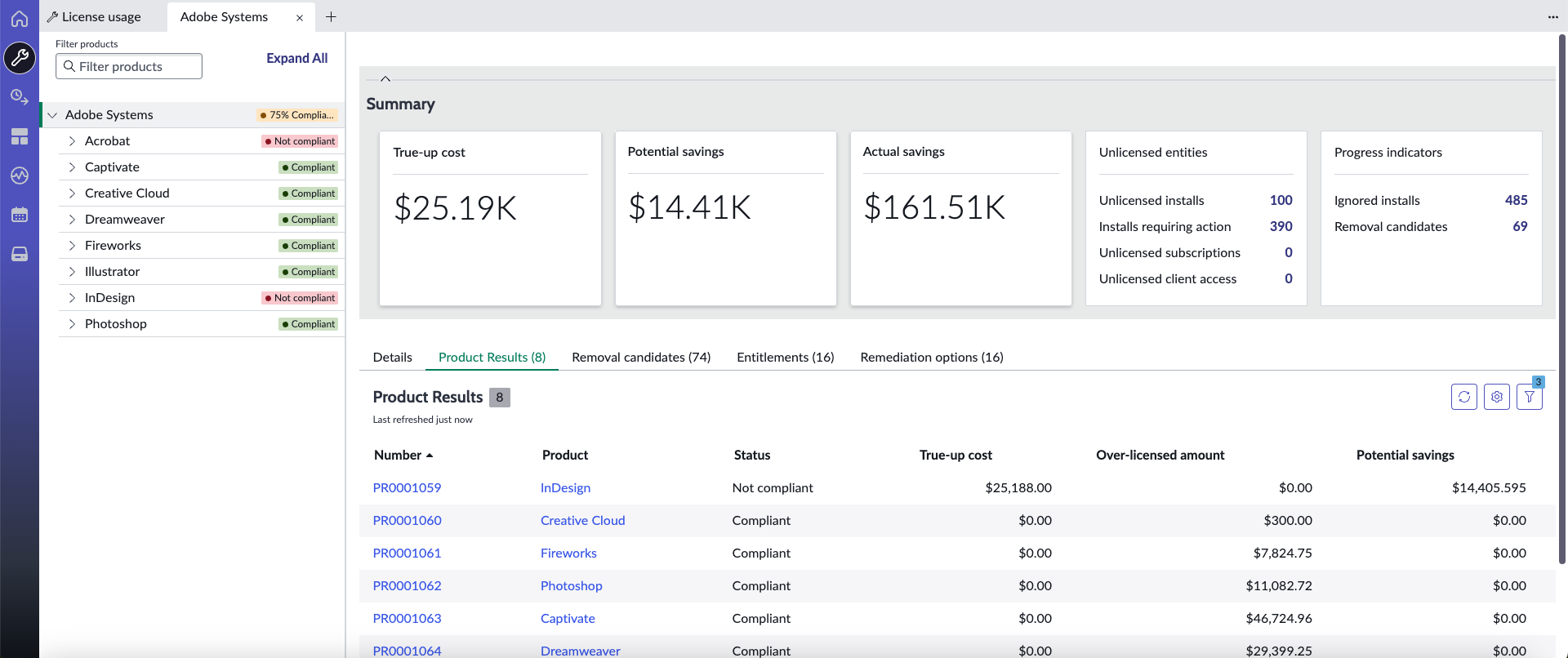Expand the Photoshop tree item

click(x=72, y=324)
